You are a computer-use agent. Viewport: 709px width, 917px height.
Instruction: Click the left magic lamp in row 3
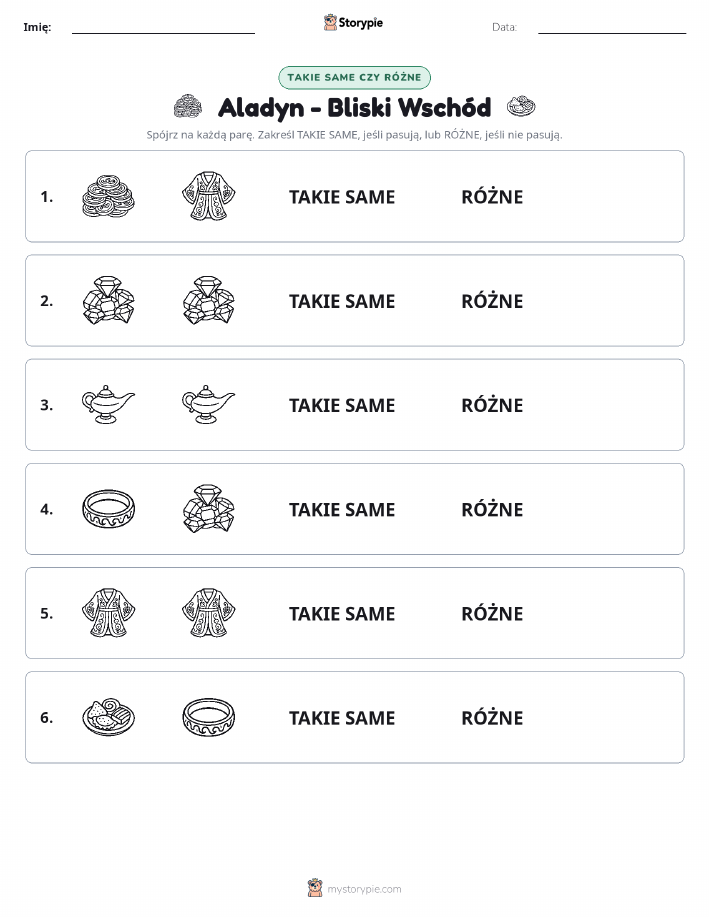pyautogui.click(x=108, y=404)
